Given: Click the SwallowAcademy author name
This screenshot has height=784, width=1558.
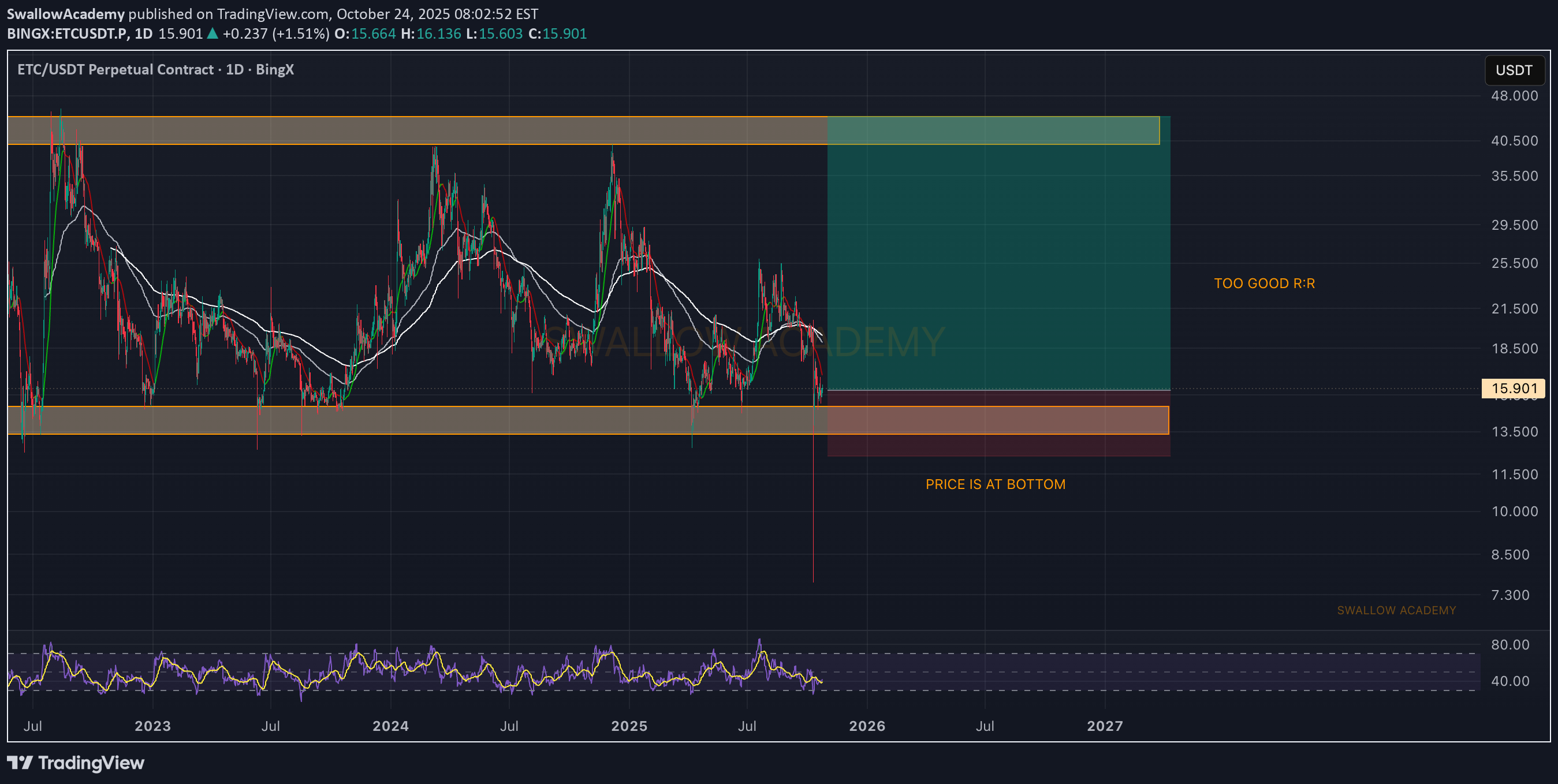Looking at the screenshot, I should pos(65,13).
